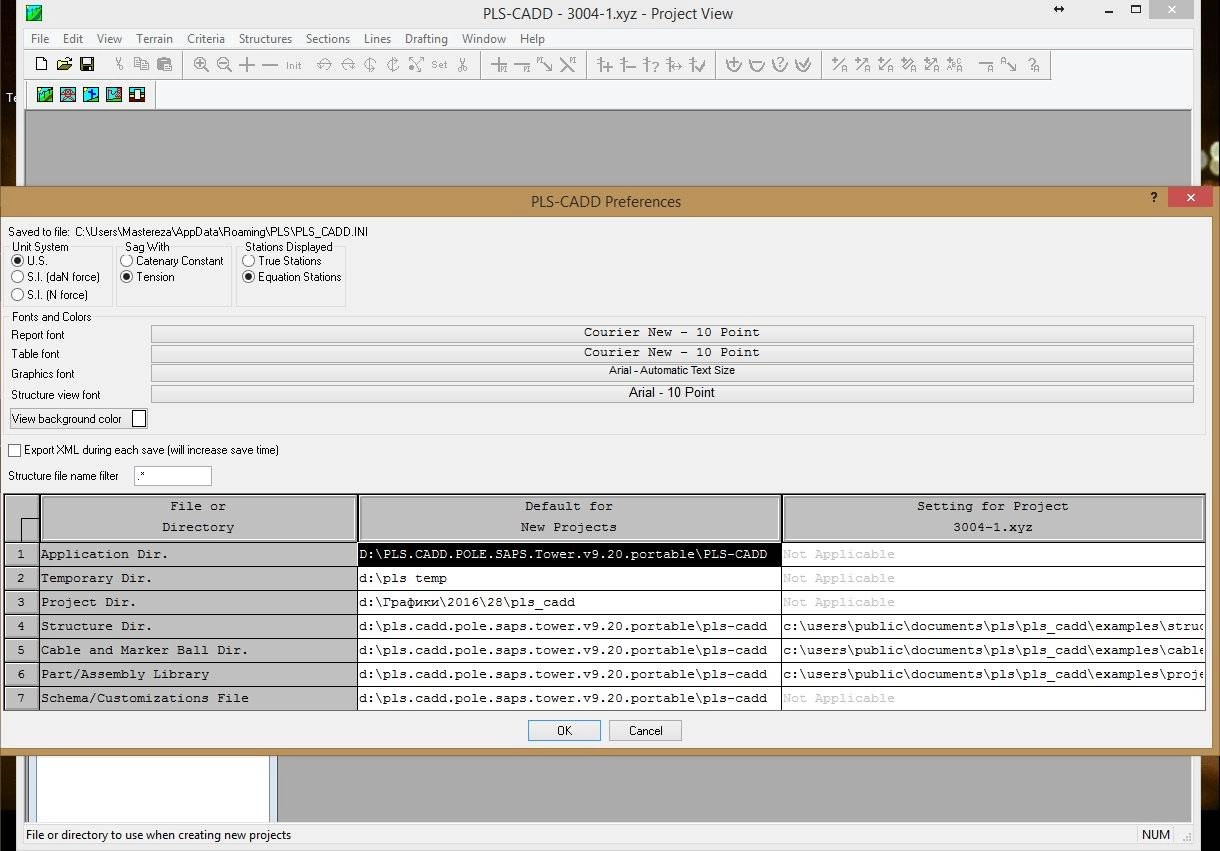Image resolution: width=1220 pixels, height=851 pixels.
Task: Click the NUM indicator in status bar
Action: pos(1156,835)
